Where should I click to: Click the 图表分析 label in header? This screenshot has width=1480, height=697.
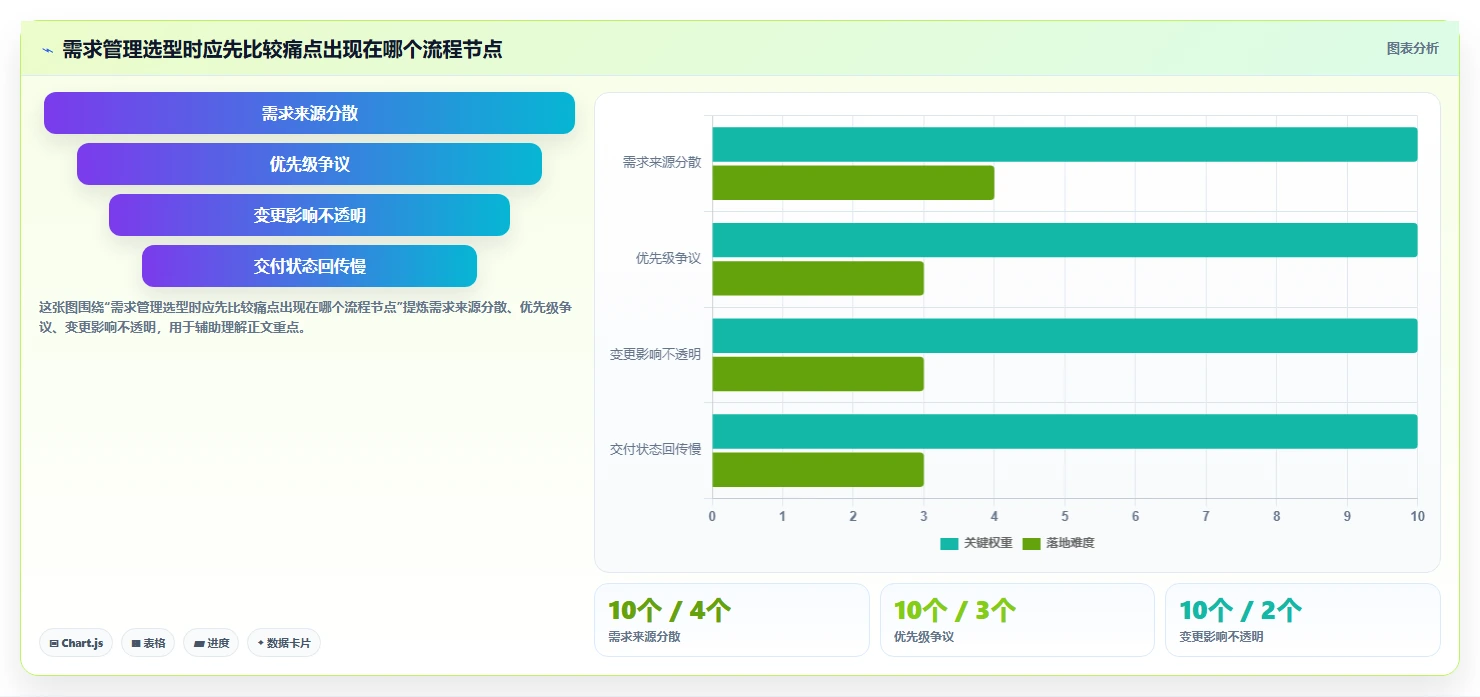(x=1412, y=48)
